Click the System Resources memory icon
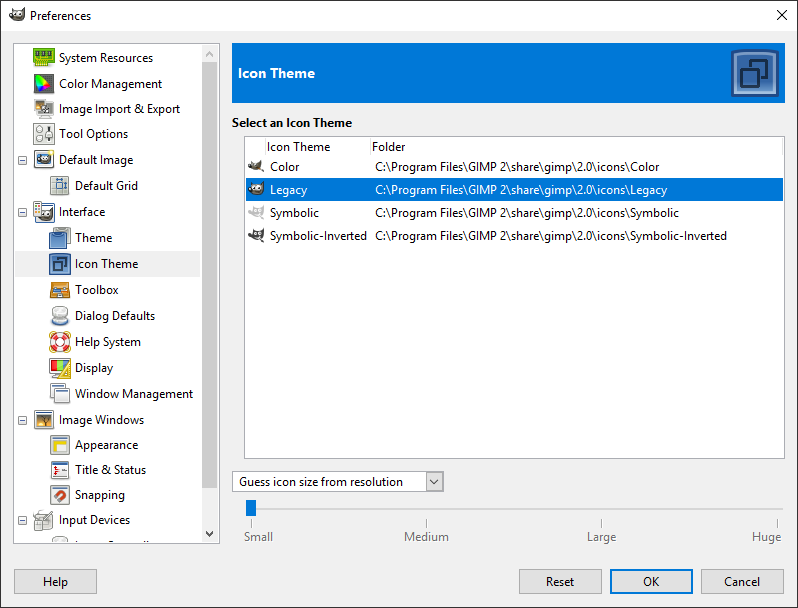Screen dimensions: 798x608 click(x=44, y=57)
